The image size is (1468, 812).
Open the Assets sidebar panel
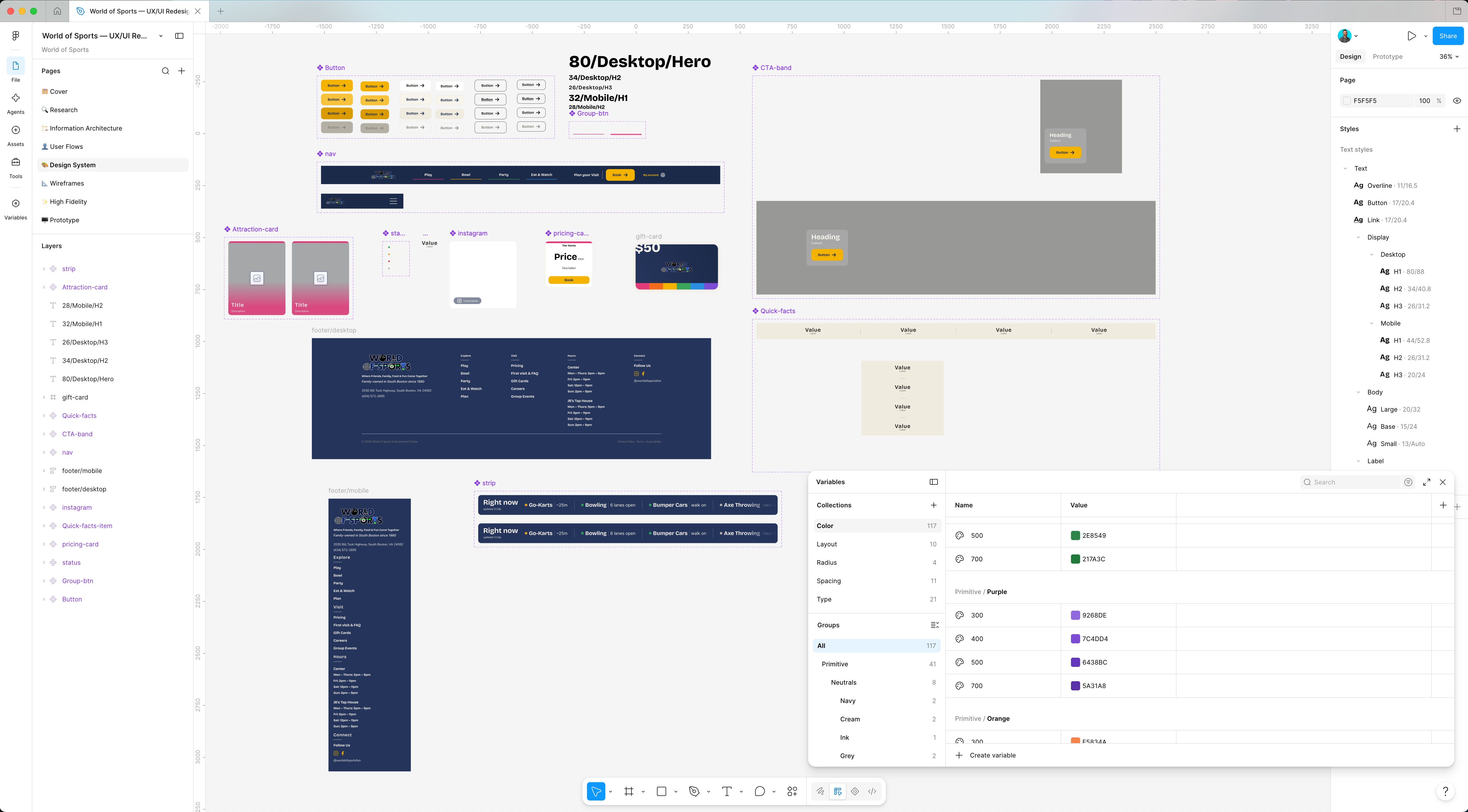pos(15,136)
